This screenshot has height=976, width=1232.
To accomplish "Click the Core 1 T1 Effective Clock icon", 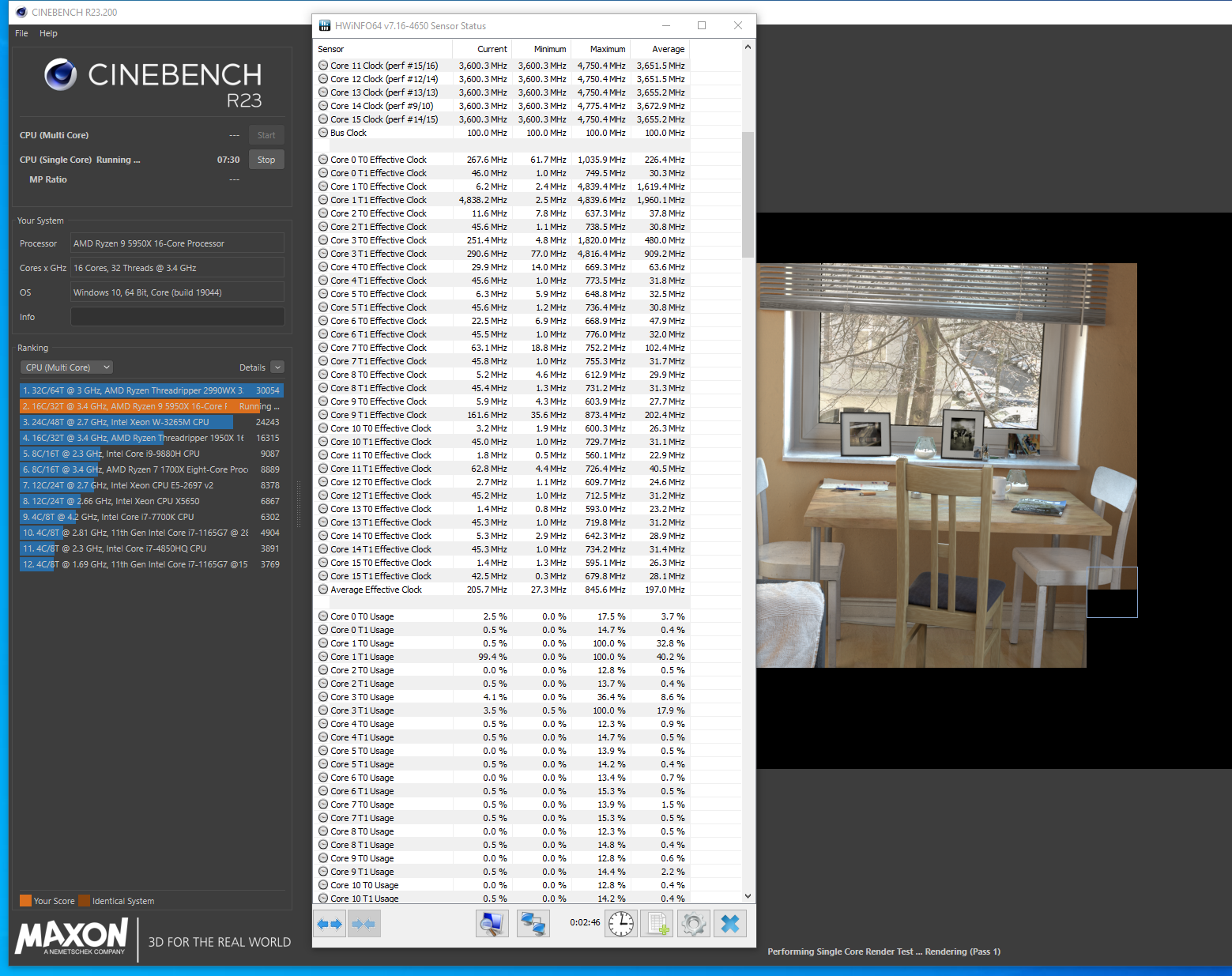I will (x=323, y=200).
